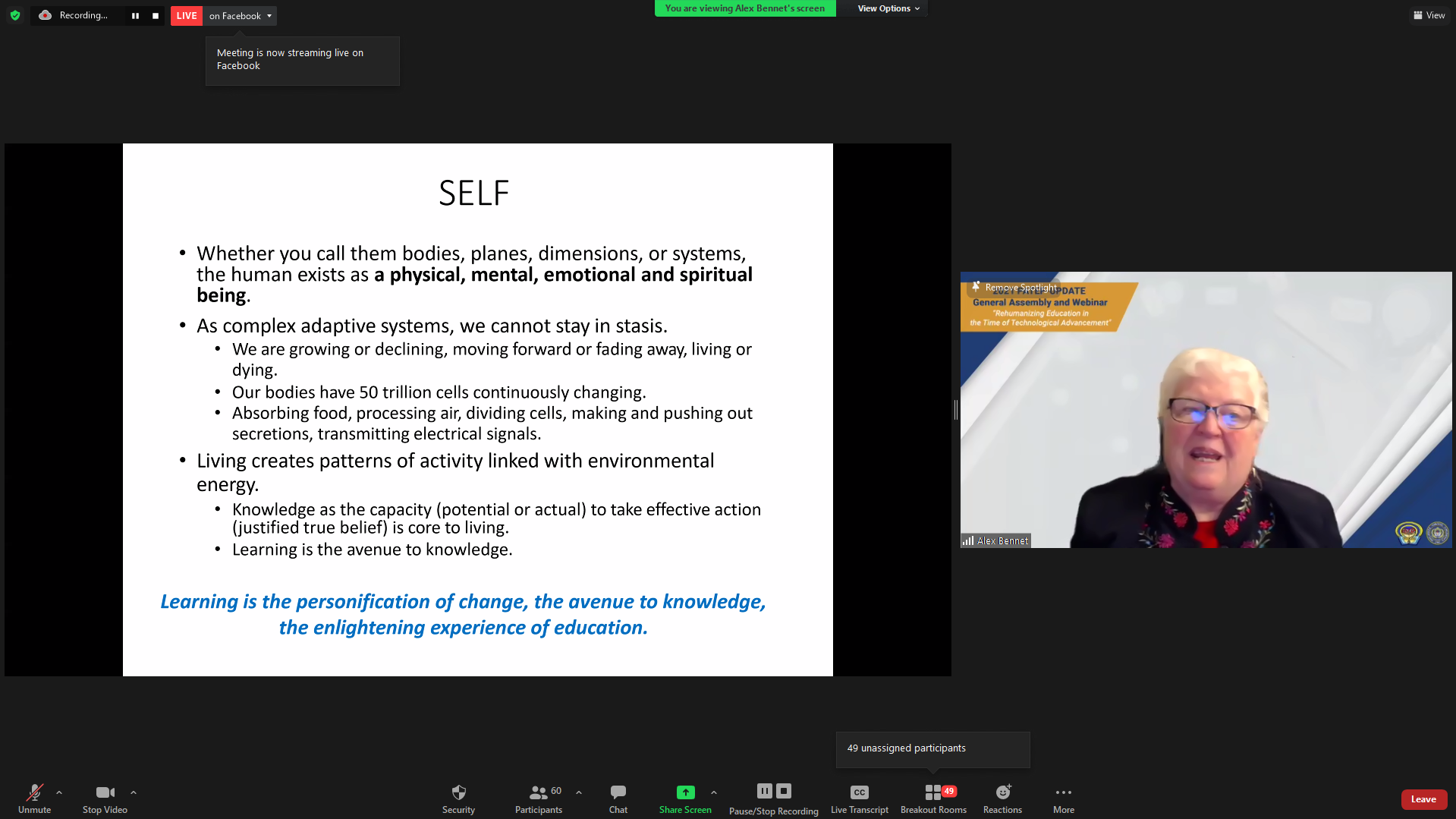Open the View Options dropdown
This screenshot has width=1456, height=819.
tap(888, 8)
